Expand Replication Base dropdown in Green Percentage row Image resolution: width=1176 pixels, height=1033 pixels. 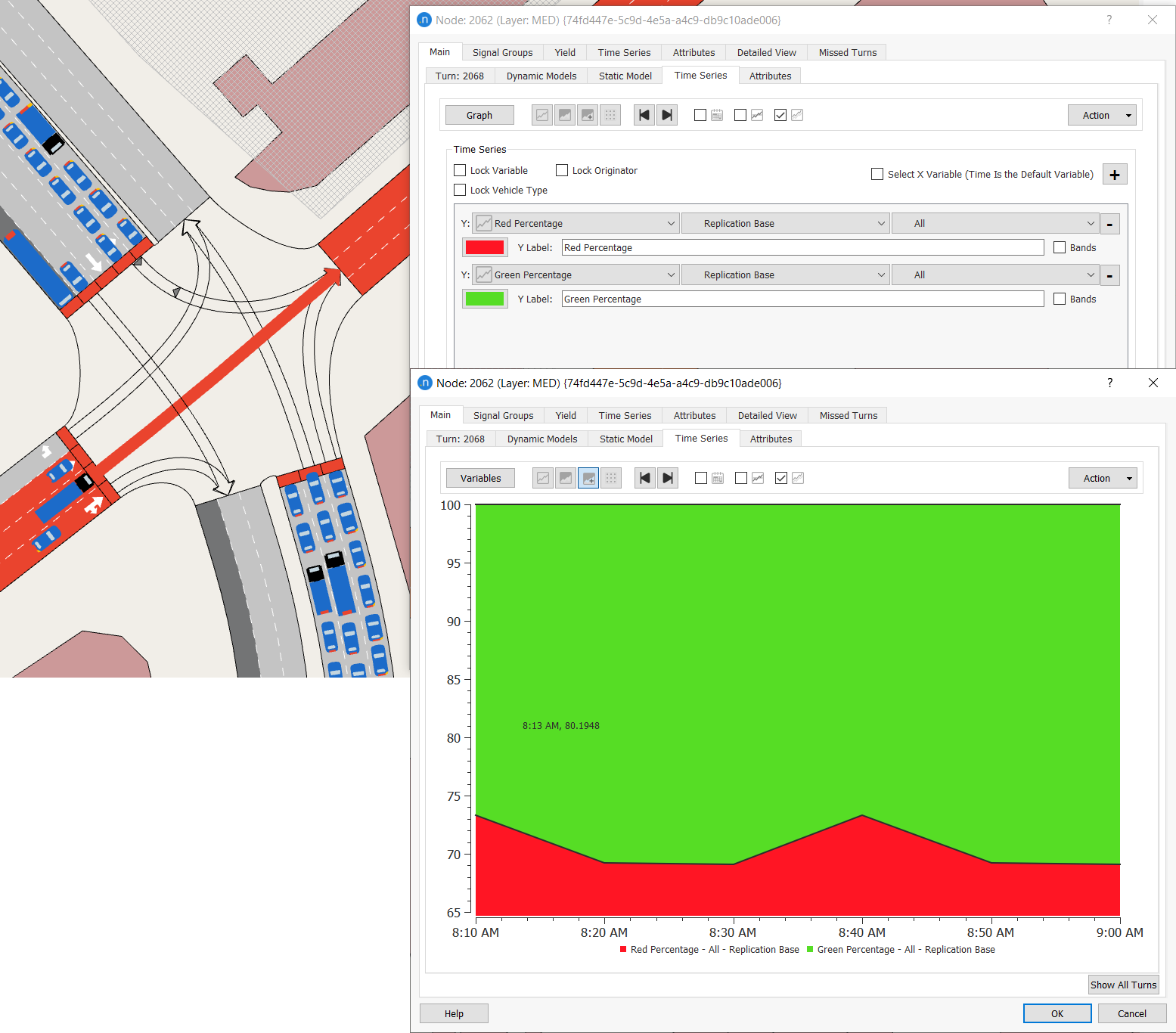[784, 275]
